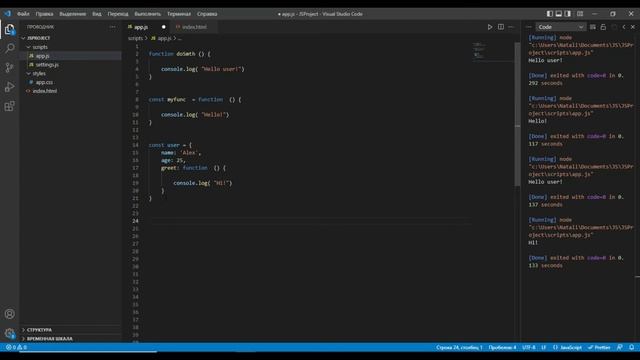Viewport: 640px width, 360px height.
Task: Clear the output panel
Action: pos(593,27)
